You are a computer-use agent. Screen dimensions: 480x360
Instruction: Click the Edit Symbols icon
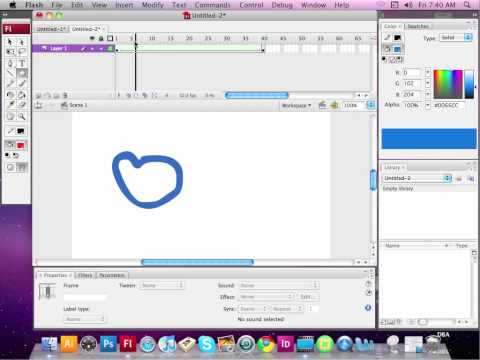(334, 105)
